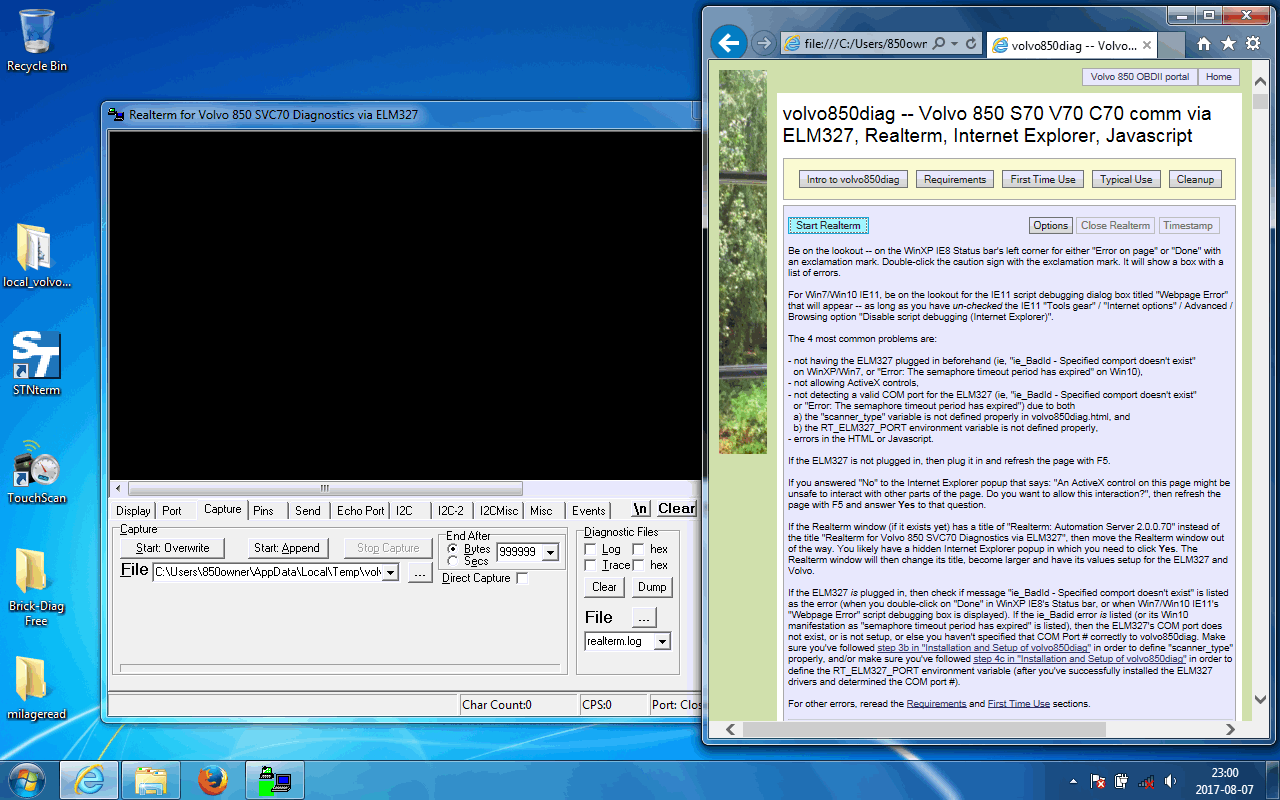The height and width of the screenshot is (800, 1280).
Task: Toggle the Direct Capture checkbox
Action: point(521,578)
